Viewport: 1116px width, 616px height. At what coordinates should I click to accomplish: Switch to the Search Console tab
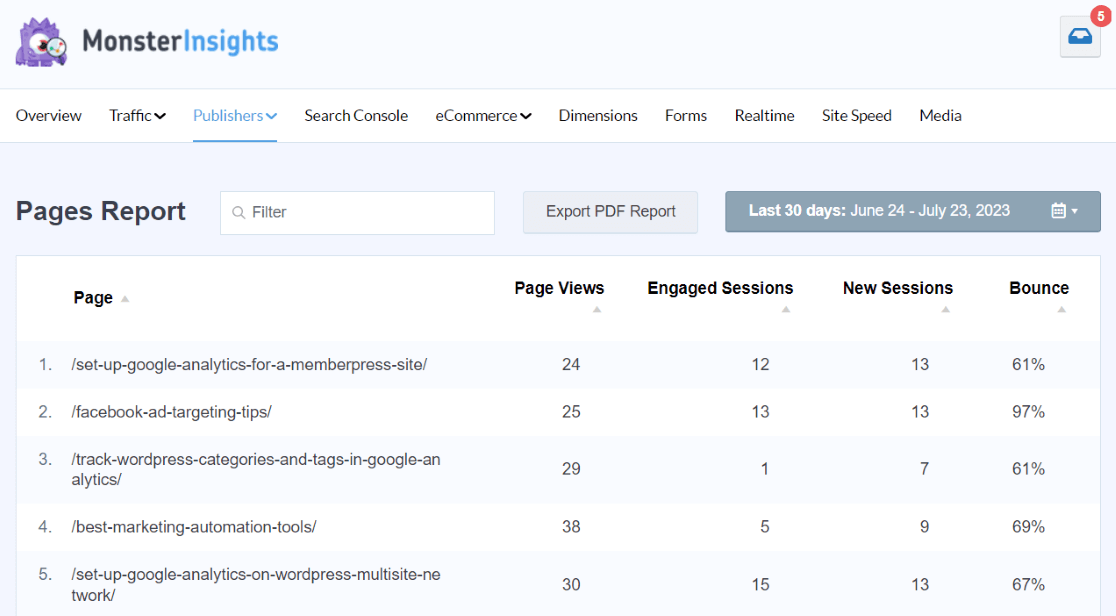(356, 115)
